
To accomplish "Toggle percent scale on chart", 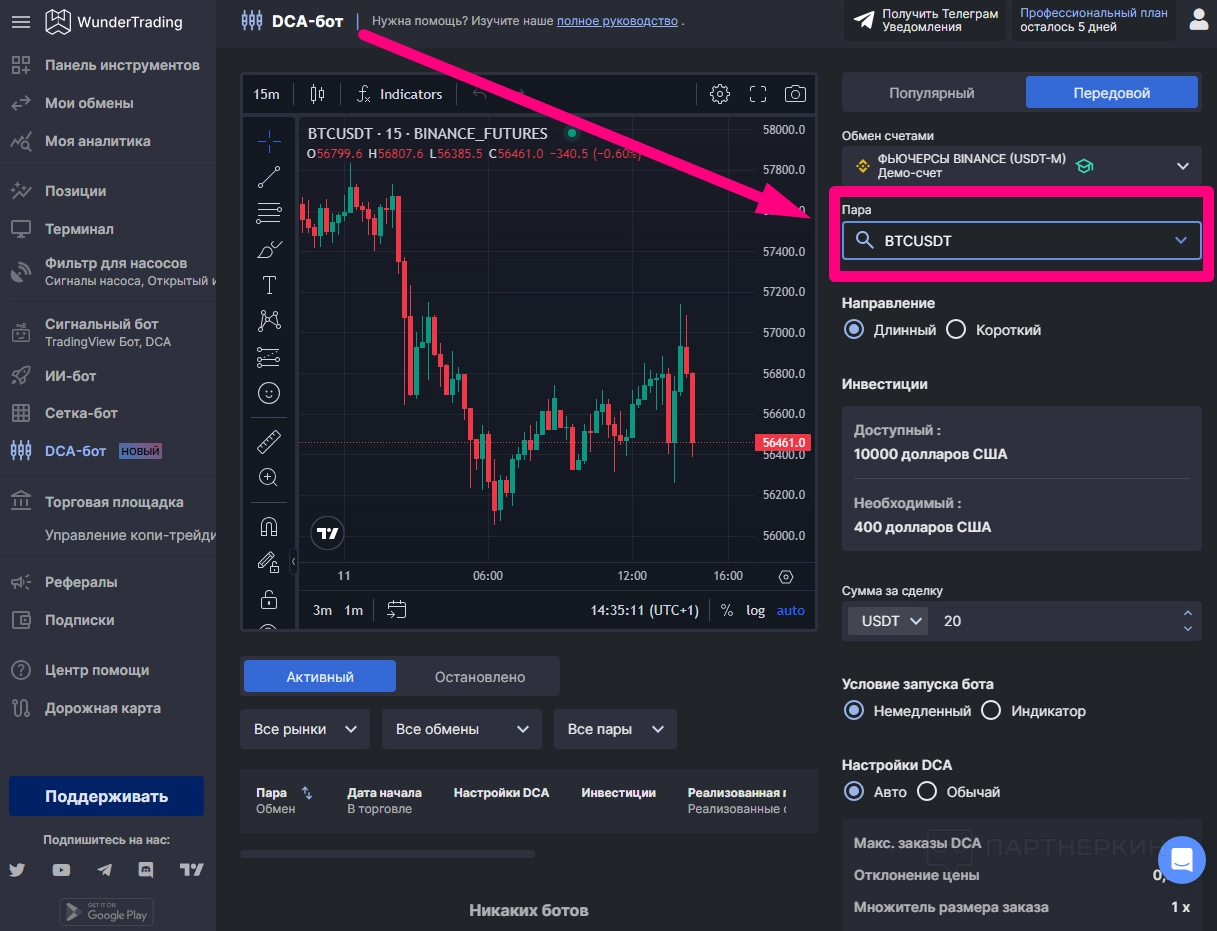I will point(727,610).
